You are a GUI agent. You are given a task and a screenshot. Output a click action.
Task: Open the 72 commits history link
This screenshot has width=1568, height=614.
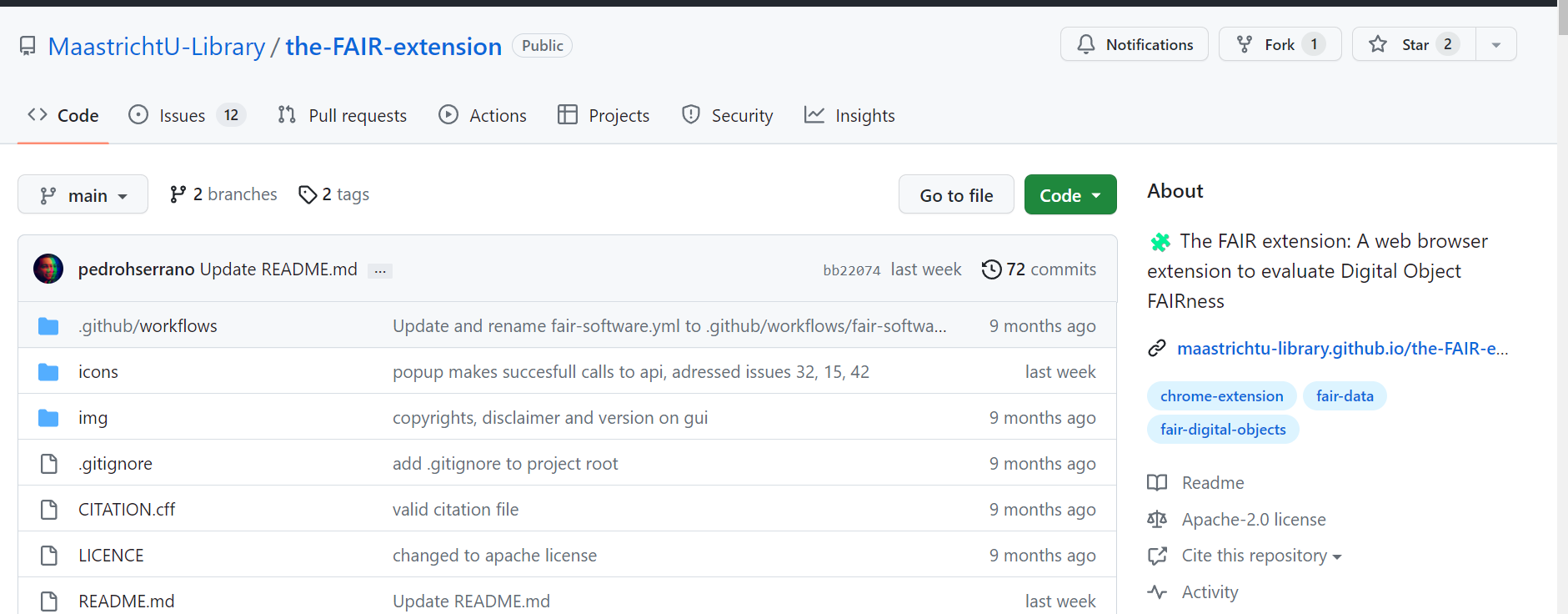(1039, 269)
